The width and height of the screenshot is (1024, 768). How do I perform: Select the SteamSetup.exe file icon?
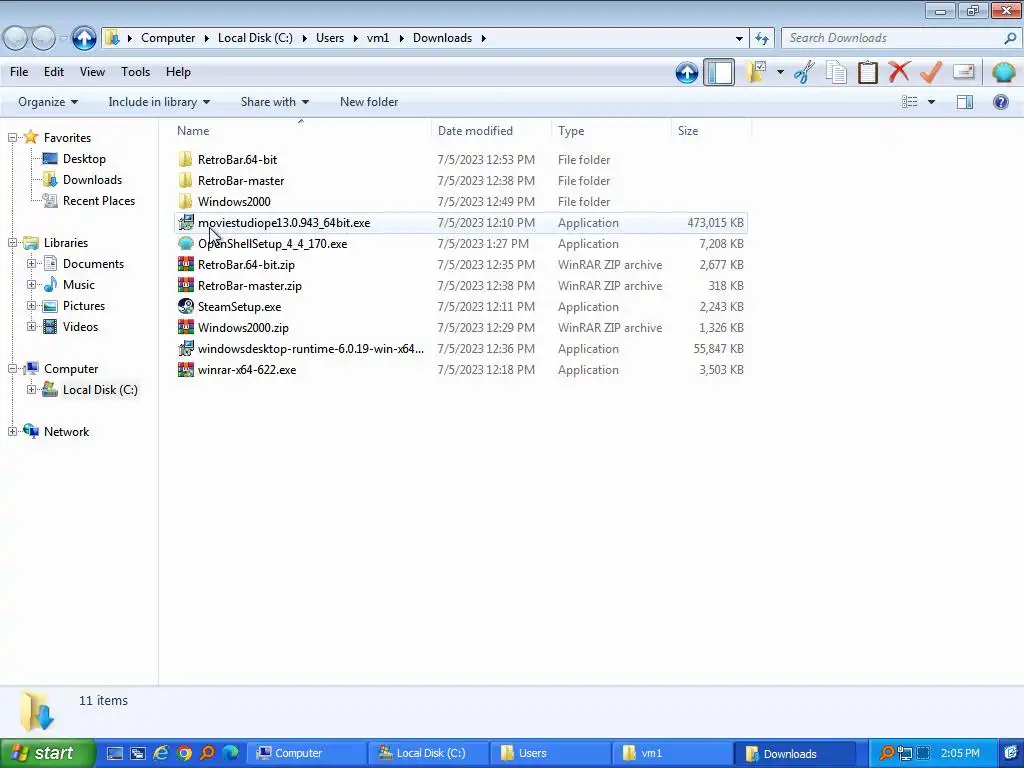click(x=186, y=306)
